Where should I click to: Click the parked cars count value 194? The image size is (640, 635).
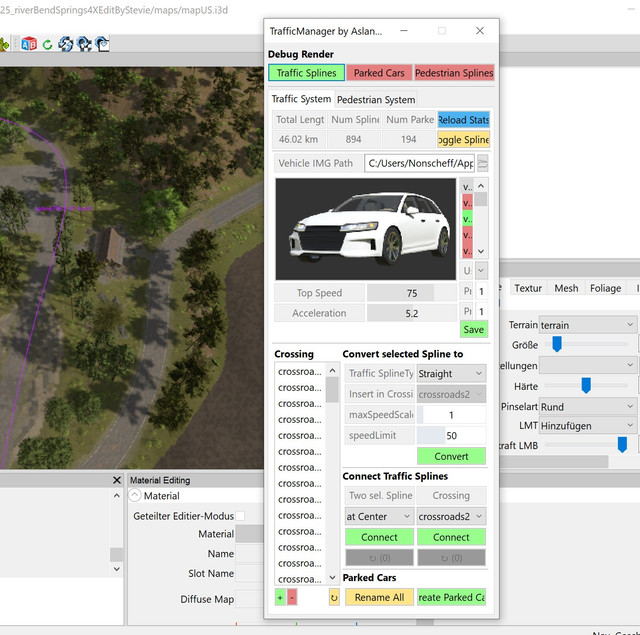(x=409, y=140)
